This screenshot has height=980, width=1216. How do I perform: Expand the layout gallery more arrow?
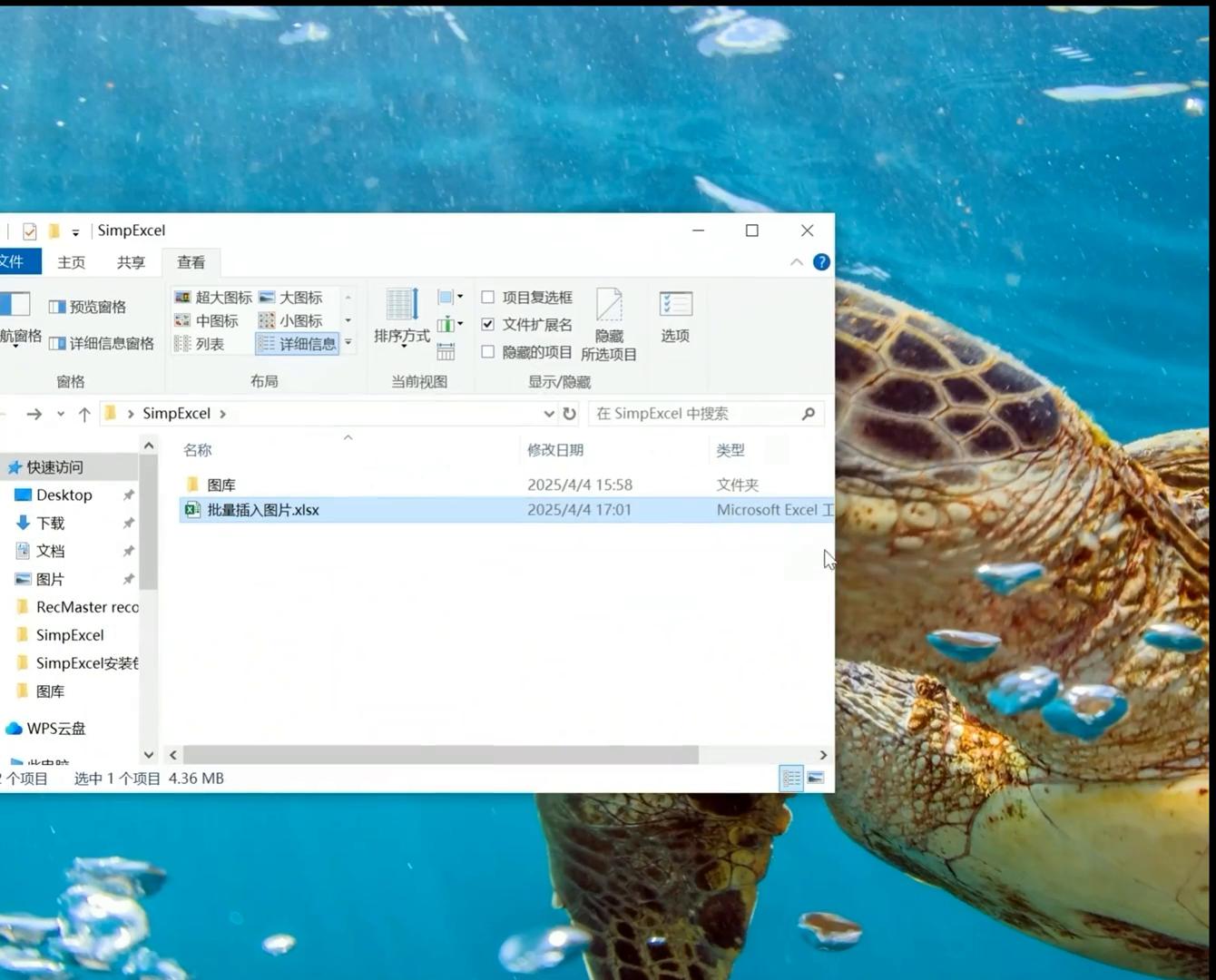(348, 343)
